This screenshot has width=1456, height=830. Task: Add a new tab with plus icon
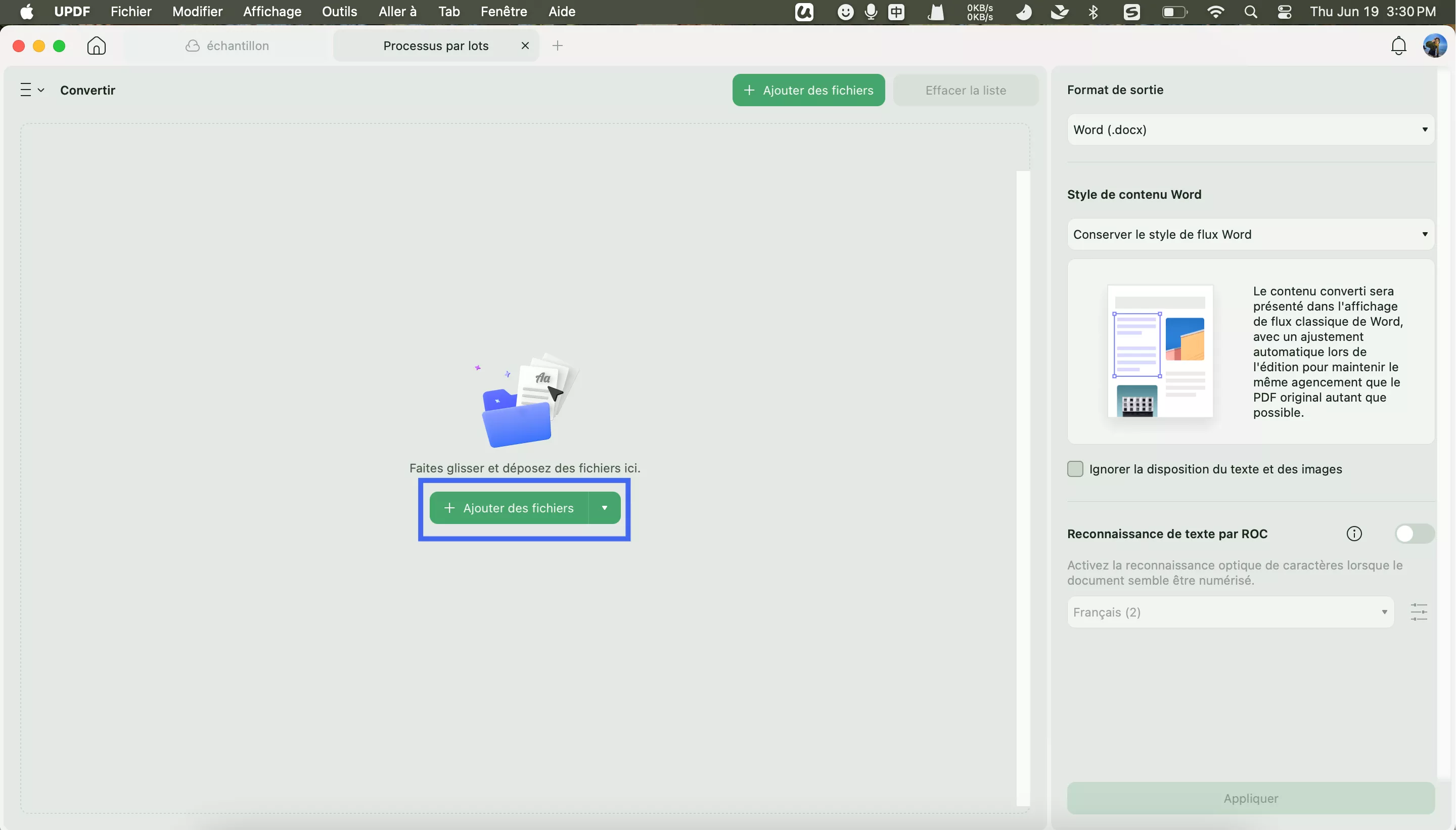click(558, 46)
